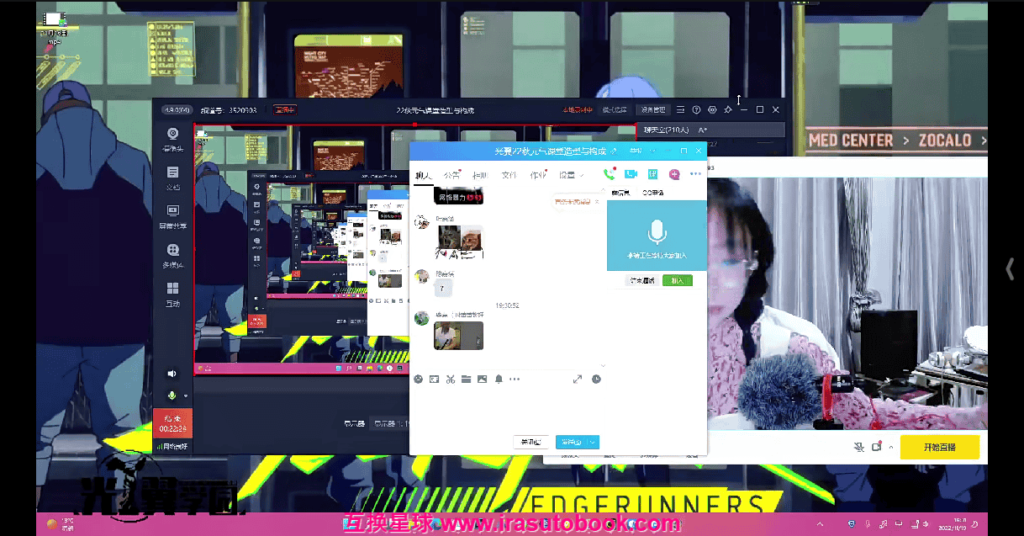1024x536 pixels.
Task: Open the hamburger menu in the streaming window title bar
Action: 680,110
